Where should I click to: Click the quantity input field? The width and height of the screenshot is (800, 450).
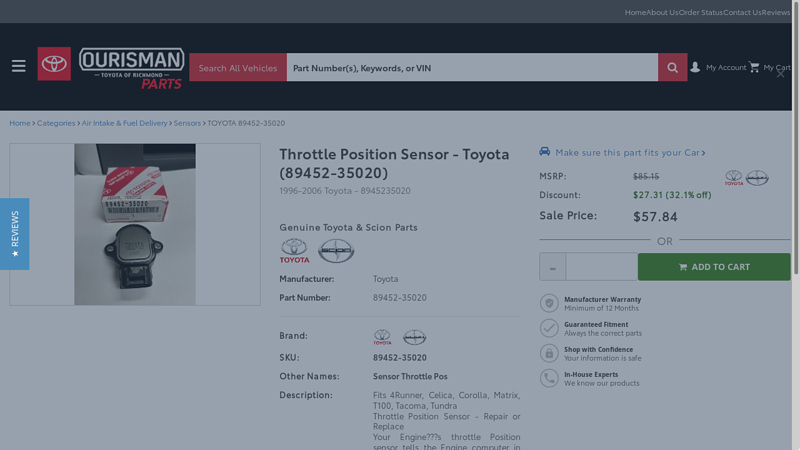point(602,267)
